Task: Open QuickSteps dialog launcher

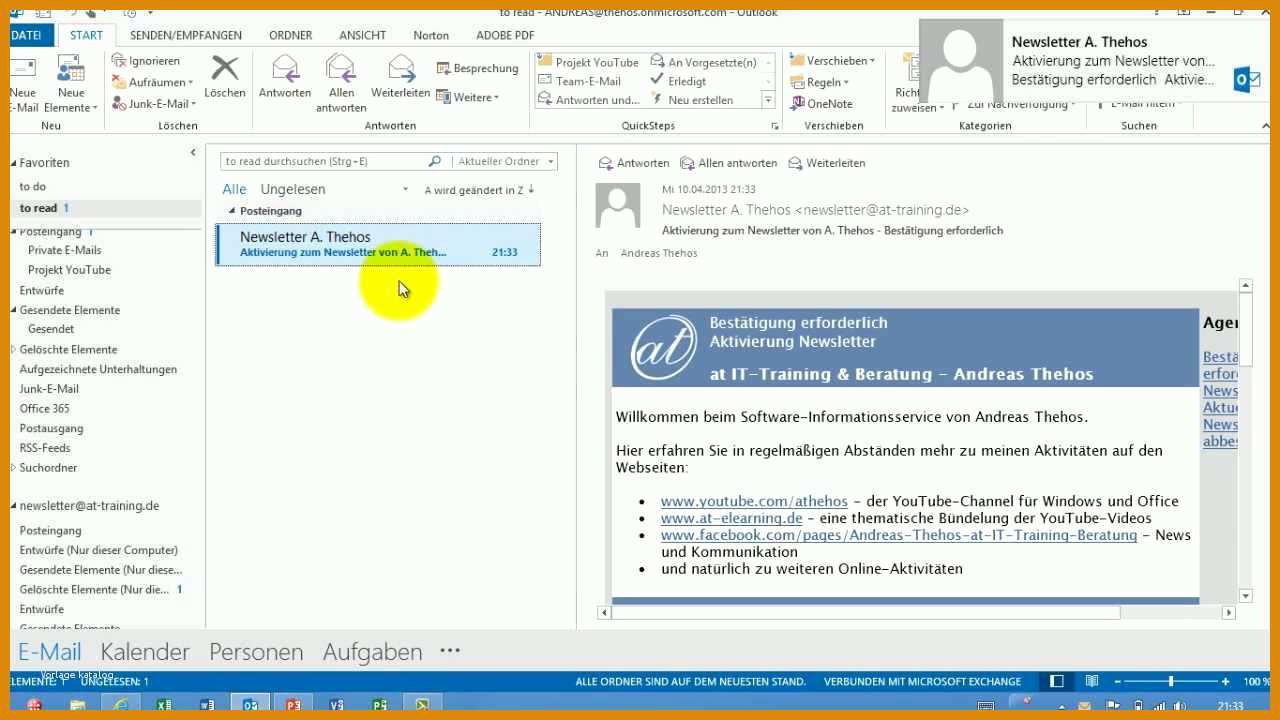Action: pyautogui.click(x=774, y=127)
